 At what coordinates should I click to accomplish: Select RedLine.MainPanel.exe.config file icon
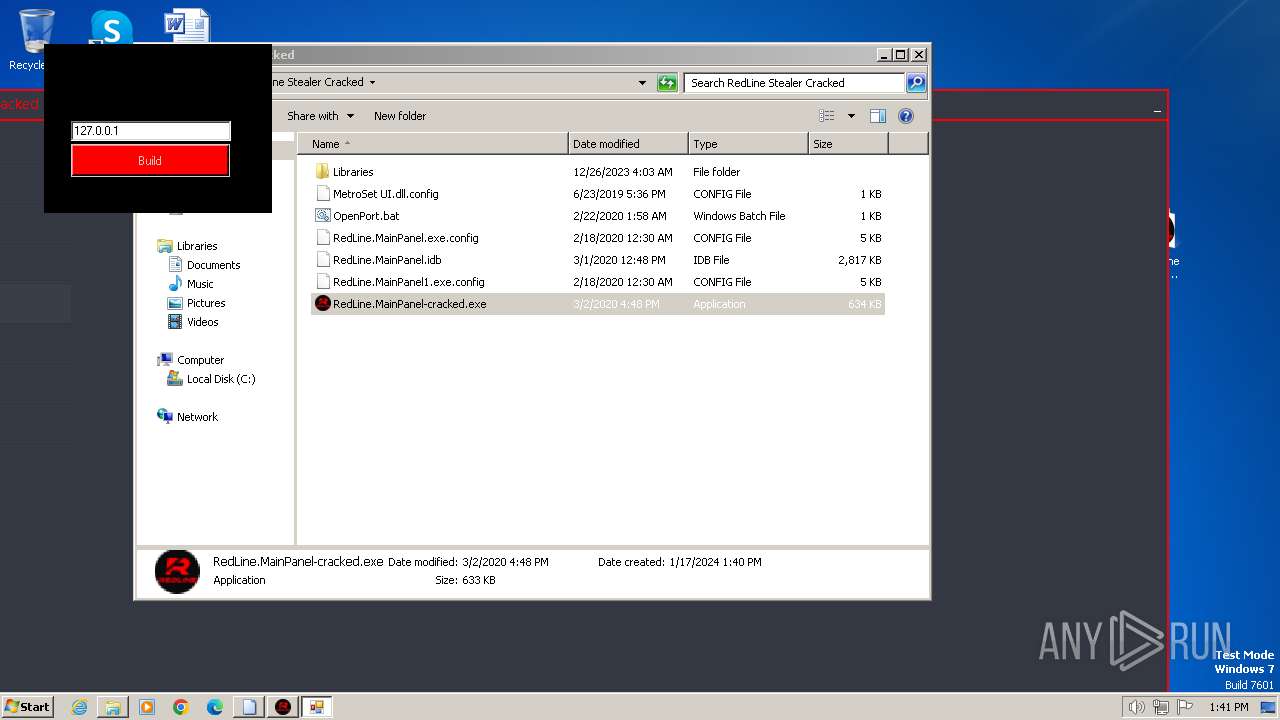tap(322, 238)
